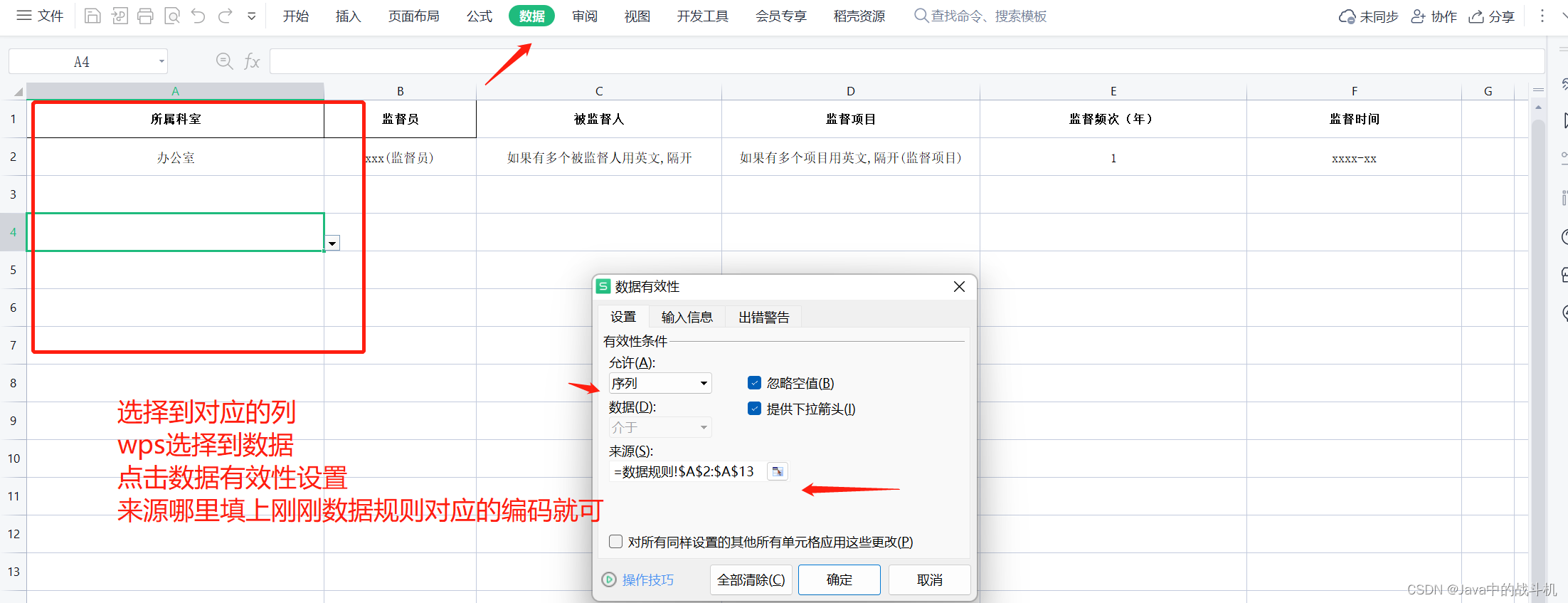1568x603 pixels.
Task: Switch to the 输入信息 dialog tab
Action: 687,317
